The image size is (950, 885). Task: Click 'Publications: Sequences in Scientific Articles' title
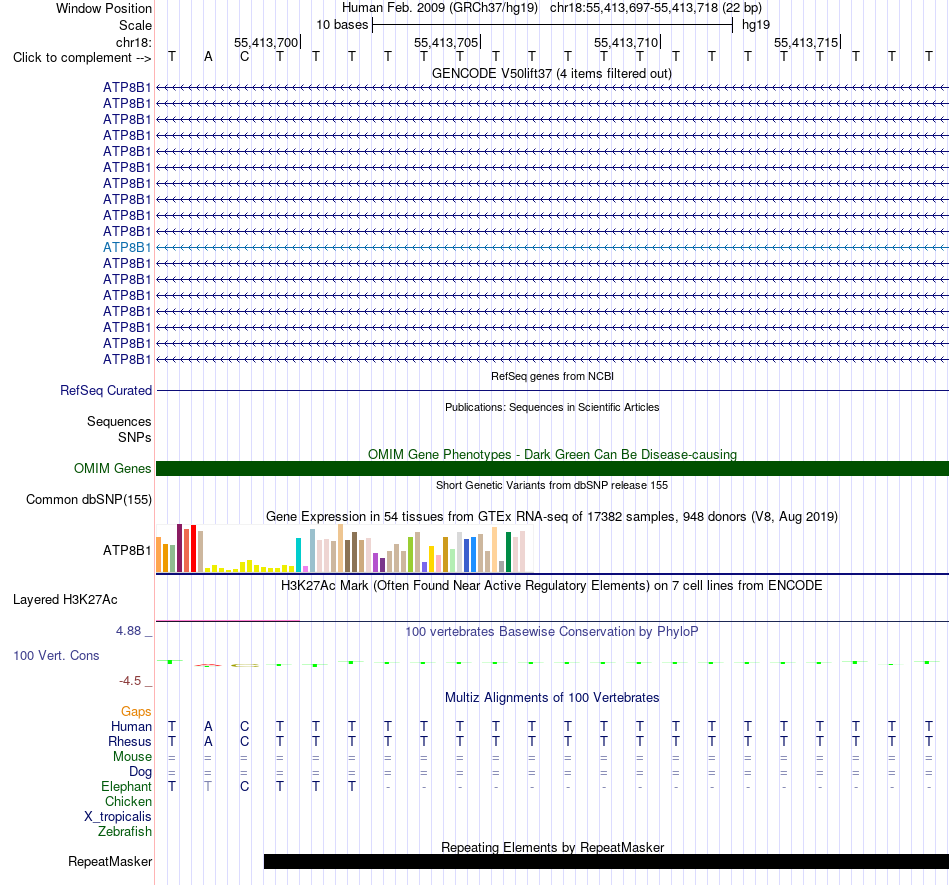552,407
